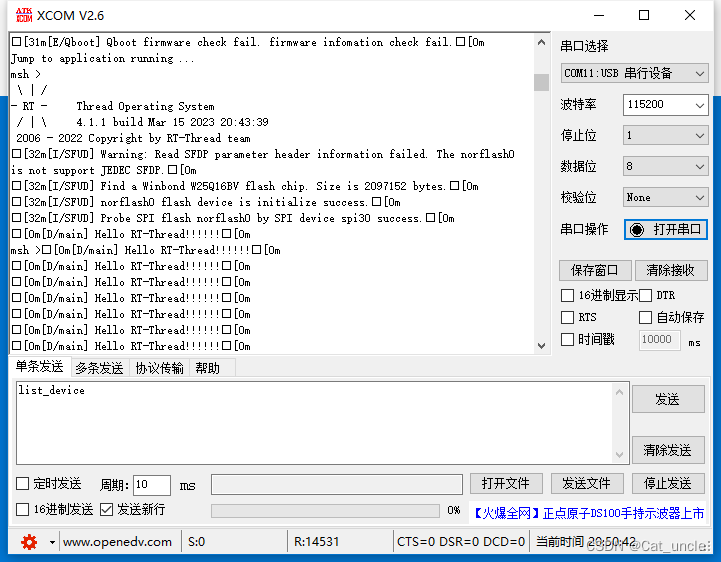Click the 'norflash0 flash device is initialize success' line
This screenshot has height=562, width=721.
click(206, 202)
